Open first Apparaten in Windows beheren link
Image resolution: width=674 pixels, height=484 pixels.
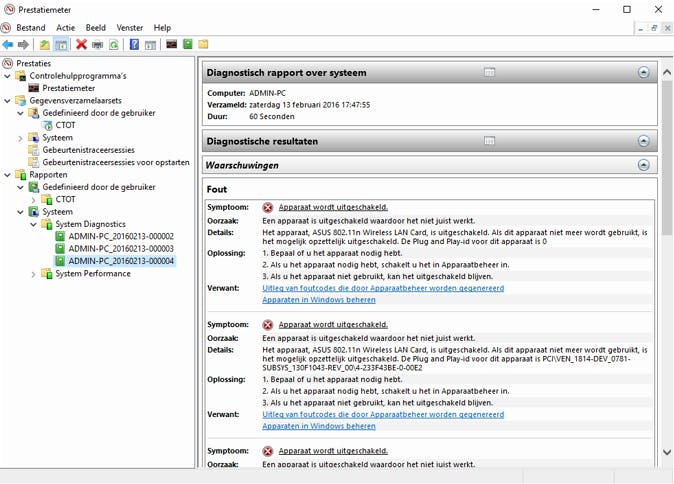[x=319, y=300]
